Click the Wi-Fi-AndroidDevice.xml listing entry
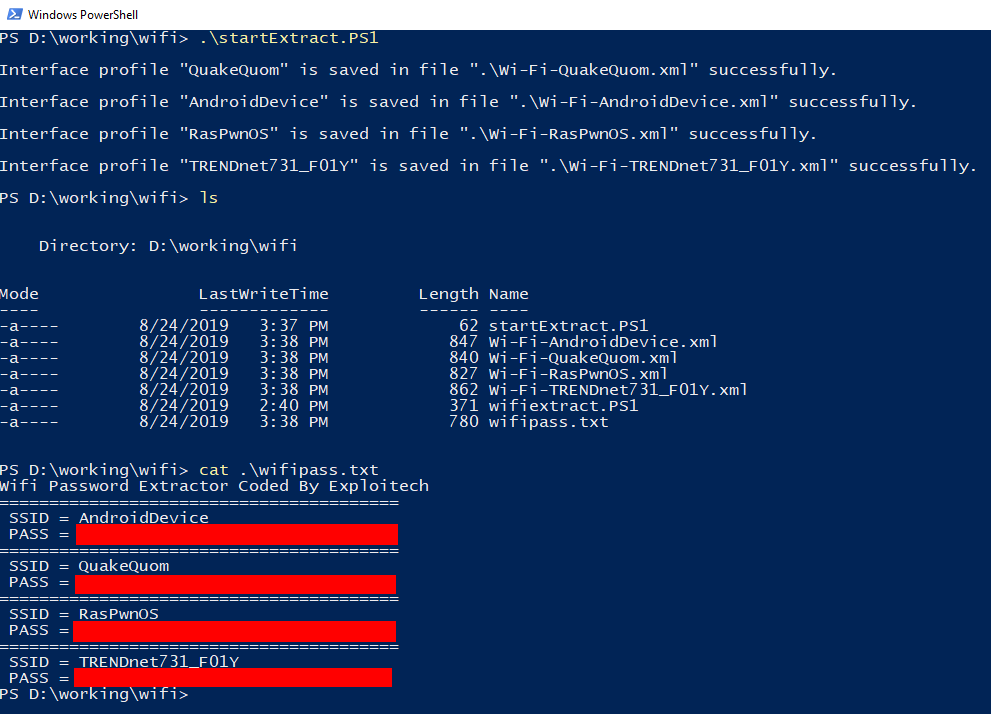 pyautogui.click(x=603, y=342)
